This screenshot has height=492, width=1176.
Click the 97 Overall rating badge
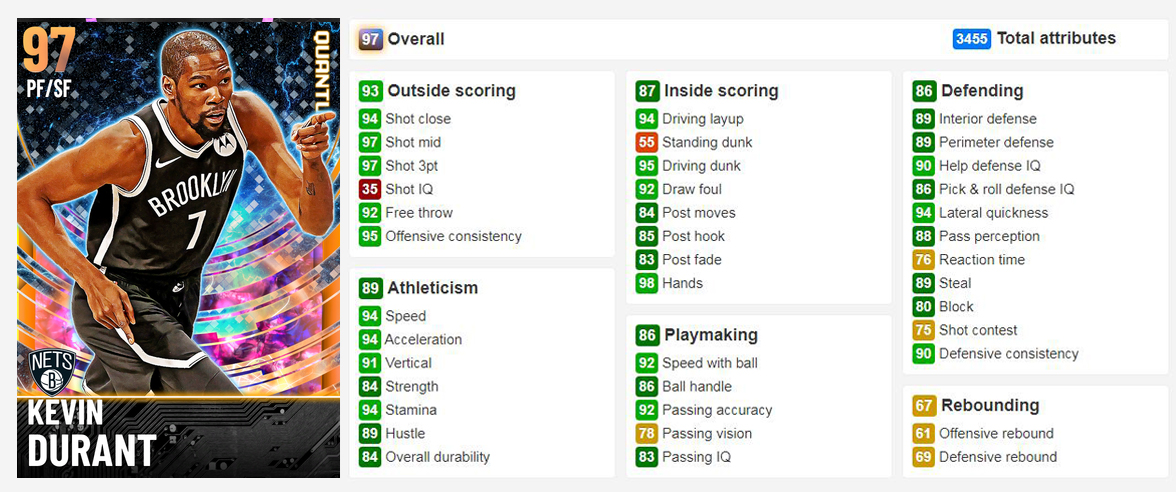[x=370, y=39]
